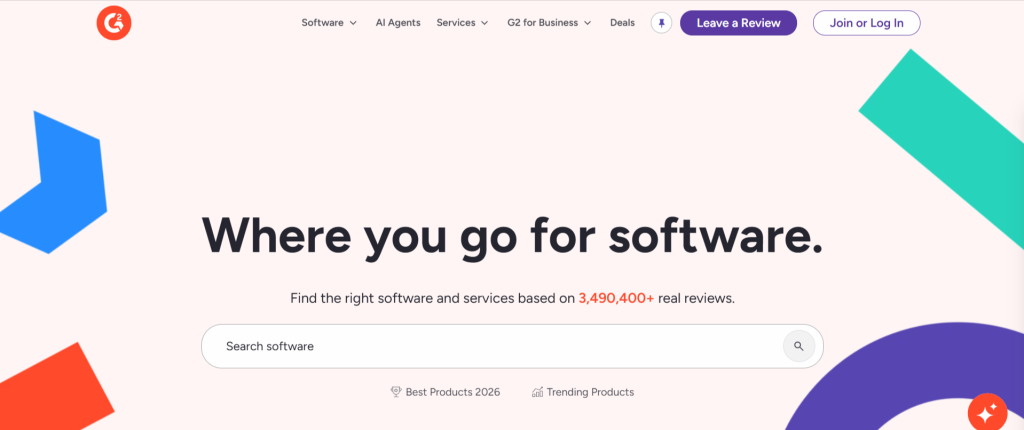1024x430 pixels.
Task: Click the Join or Log In button
Action: tap(867, 23)
